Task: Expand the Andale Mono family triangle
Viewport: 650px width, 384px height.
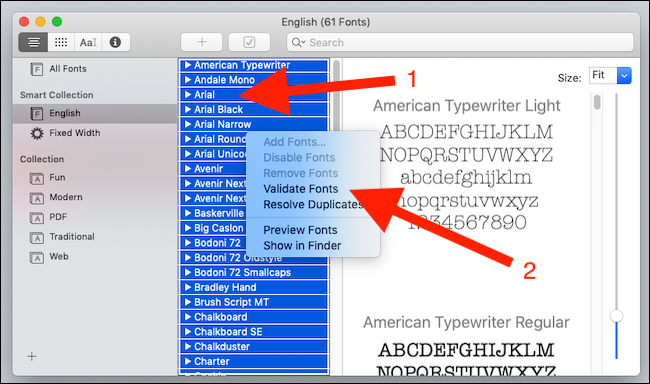Action: (x=188, y=80)
